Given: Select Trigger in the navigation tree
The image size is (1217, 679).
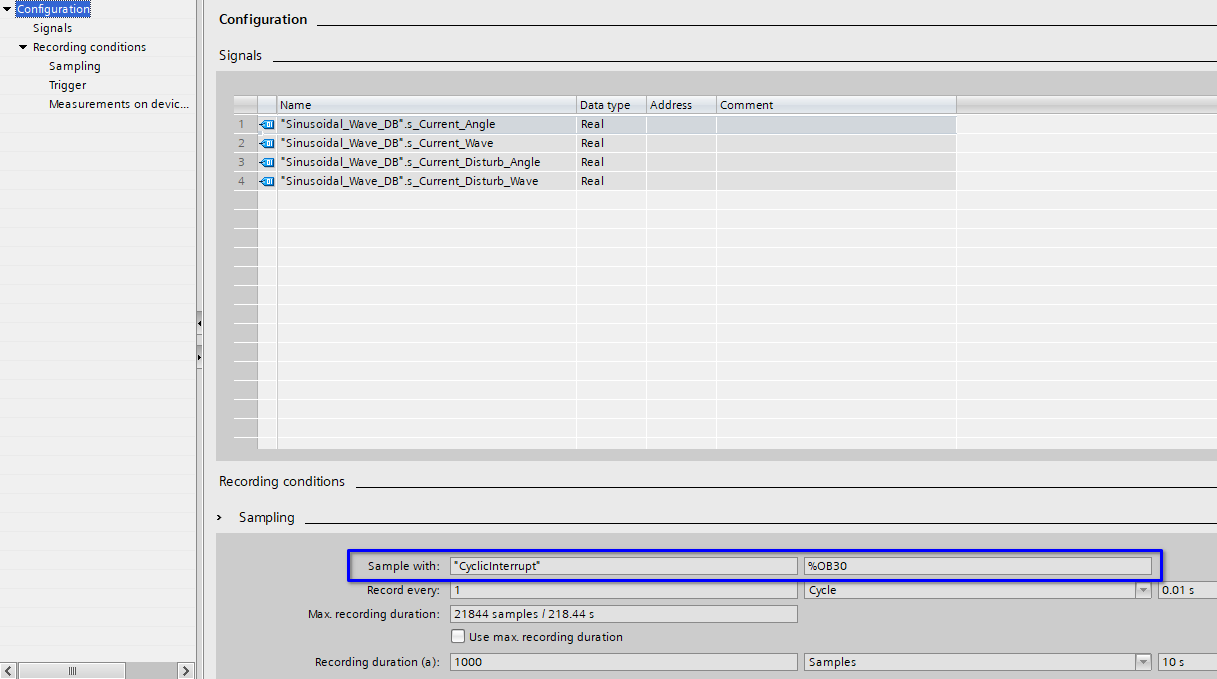Looking at the screenshot, I should coord(67,86).
